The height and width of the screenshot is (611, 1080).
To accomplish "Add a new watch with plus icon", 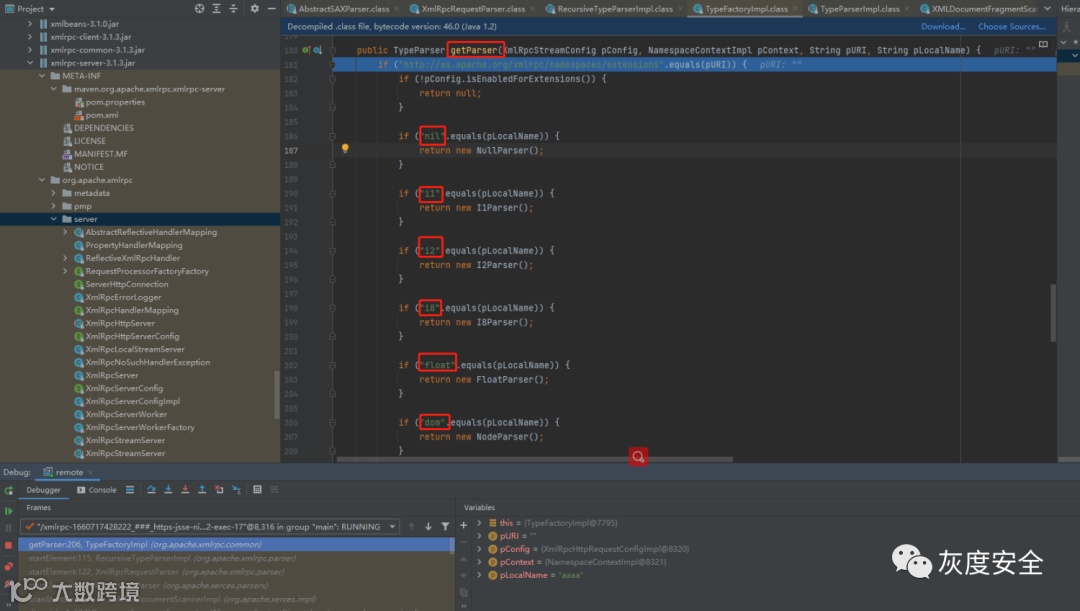I will (x=463, y=525).
